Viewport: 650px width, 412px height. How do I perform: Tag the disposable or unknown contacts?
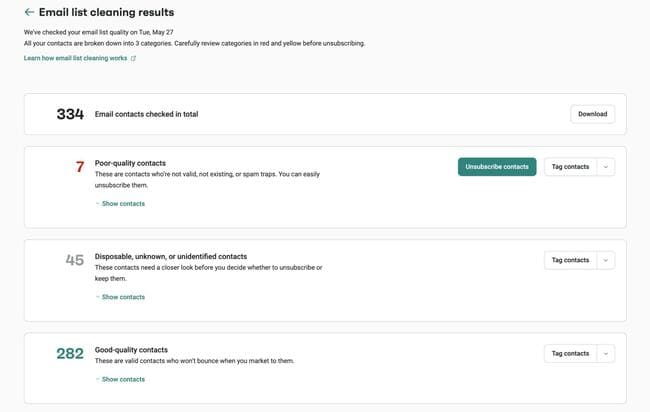click(x=570, y=260)
